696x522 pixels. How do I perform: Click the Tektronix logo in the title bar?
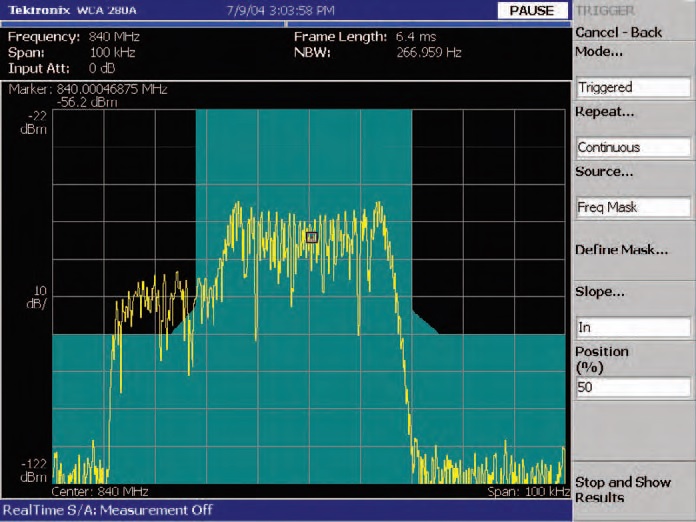pyautogui.click(x=38, y=10)
